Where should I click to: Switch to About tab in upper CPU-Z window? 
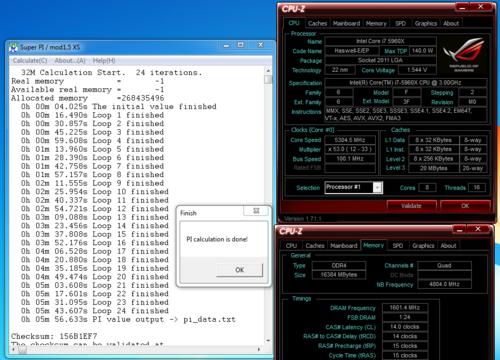(x=451, y=23)
